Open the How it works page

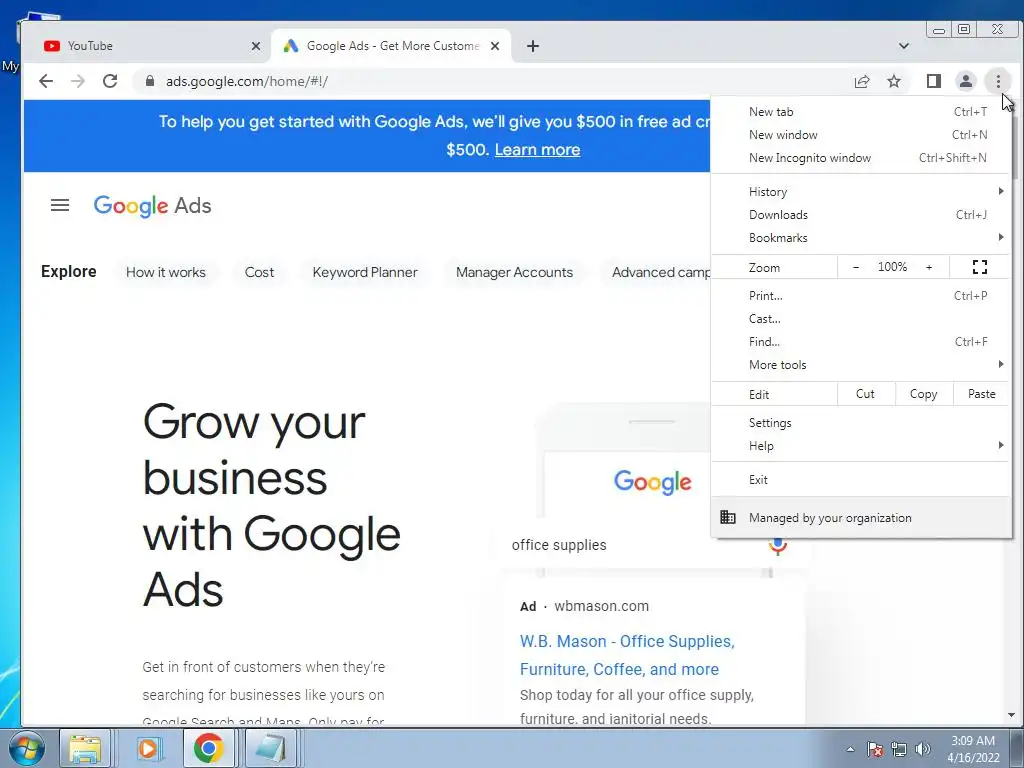(166, 272)
